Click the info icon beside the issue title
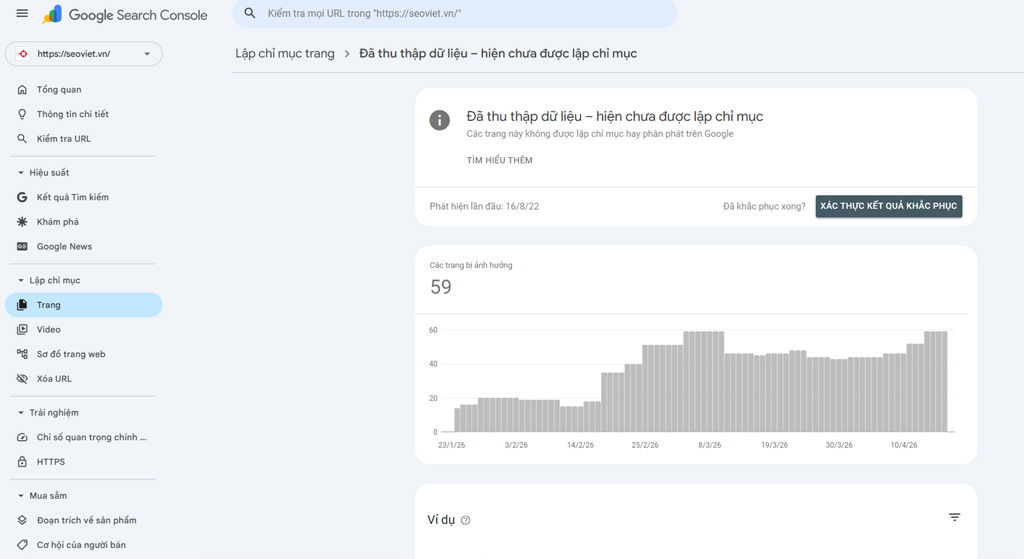The width and height of the screenshot is (1024, 559). [439, 120]
